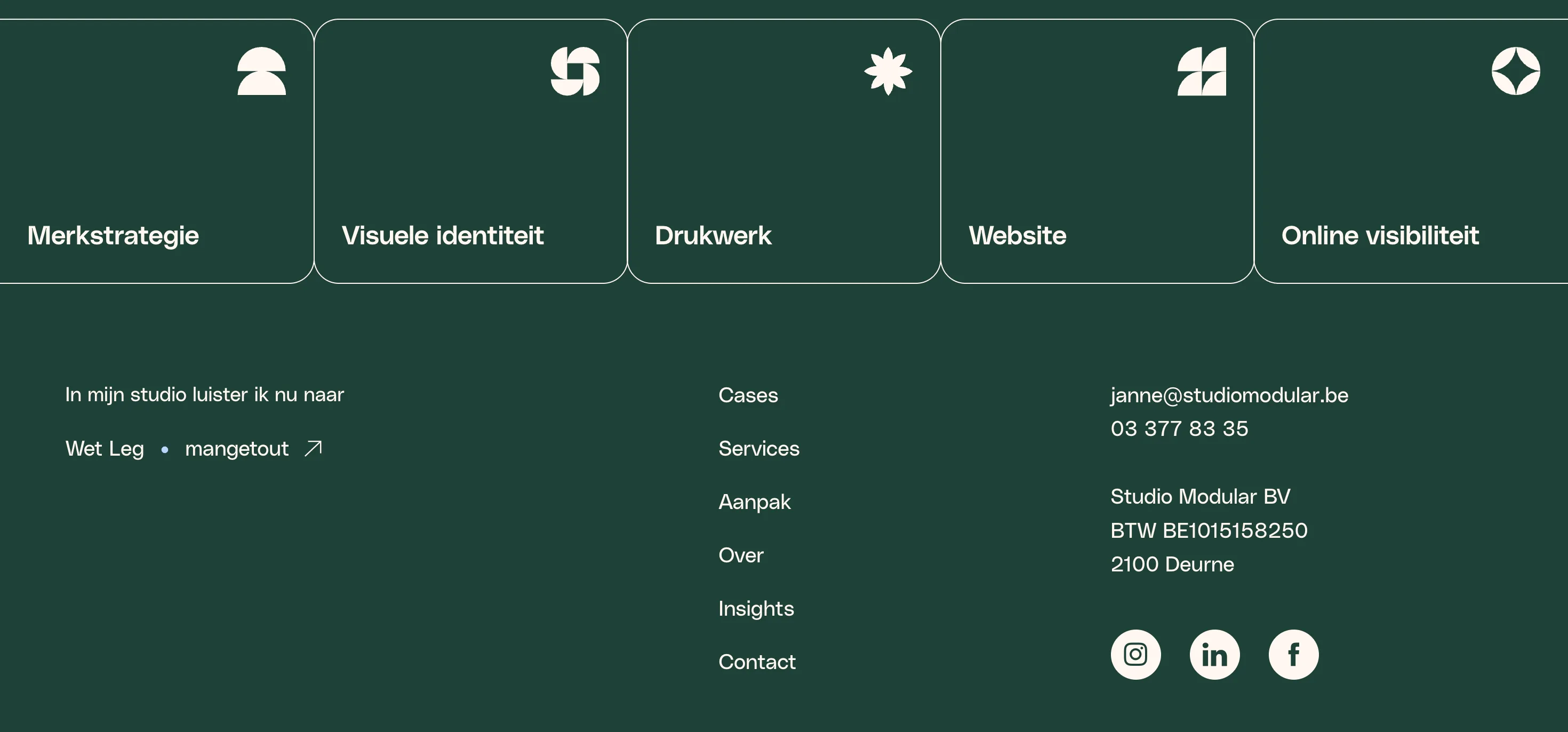Open the Merkstrategie service card
The image size is (1568, 732).
tap(157, 151)
